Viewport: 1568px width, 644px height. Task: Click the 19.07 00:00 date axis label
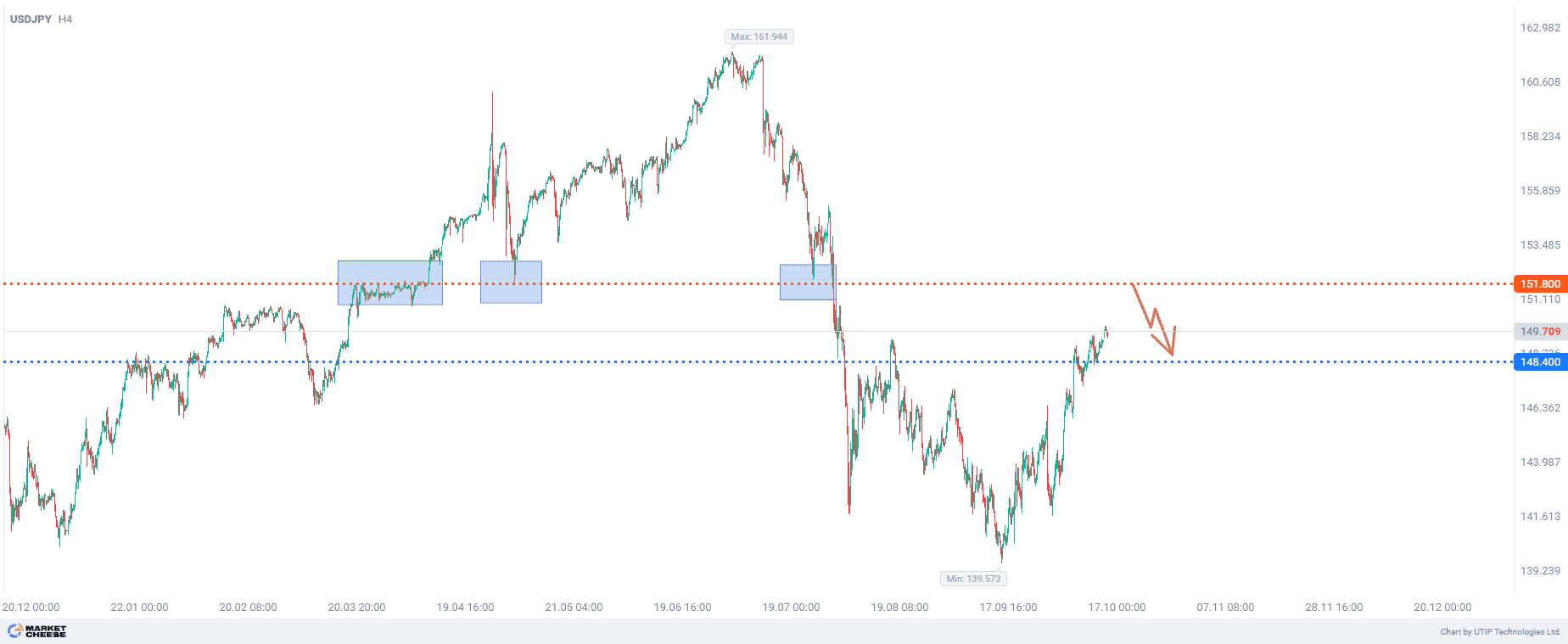pos(791,608)
